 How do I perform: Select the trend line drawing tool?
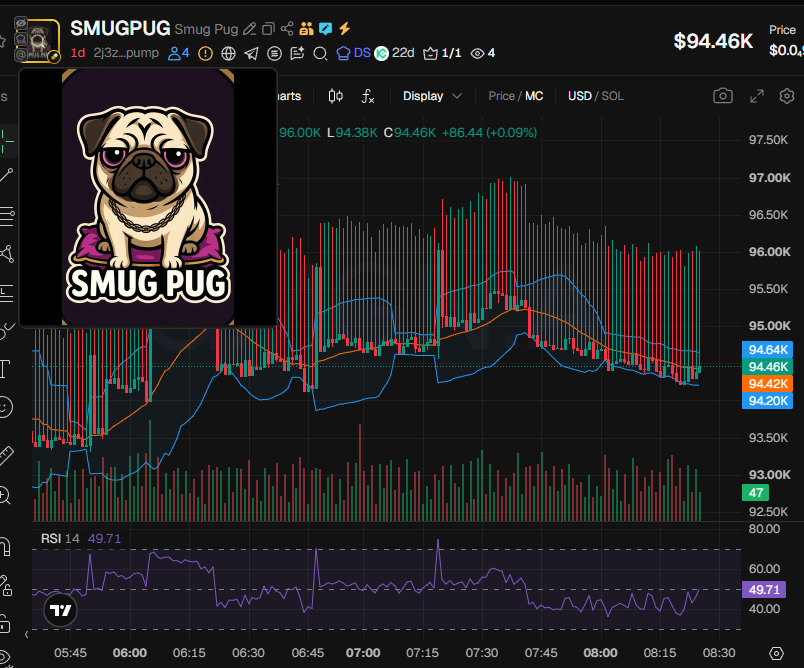pyautogui.click(x=7, y=175)
